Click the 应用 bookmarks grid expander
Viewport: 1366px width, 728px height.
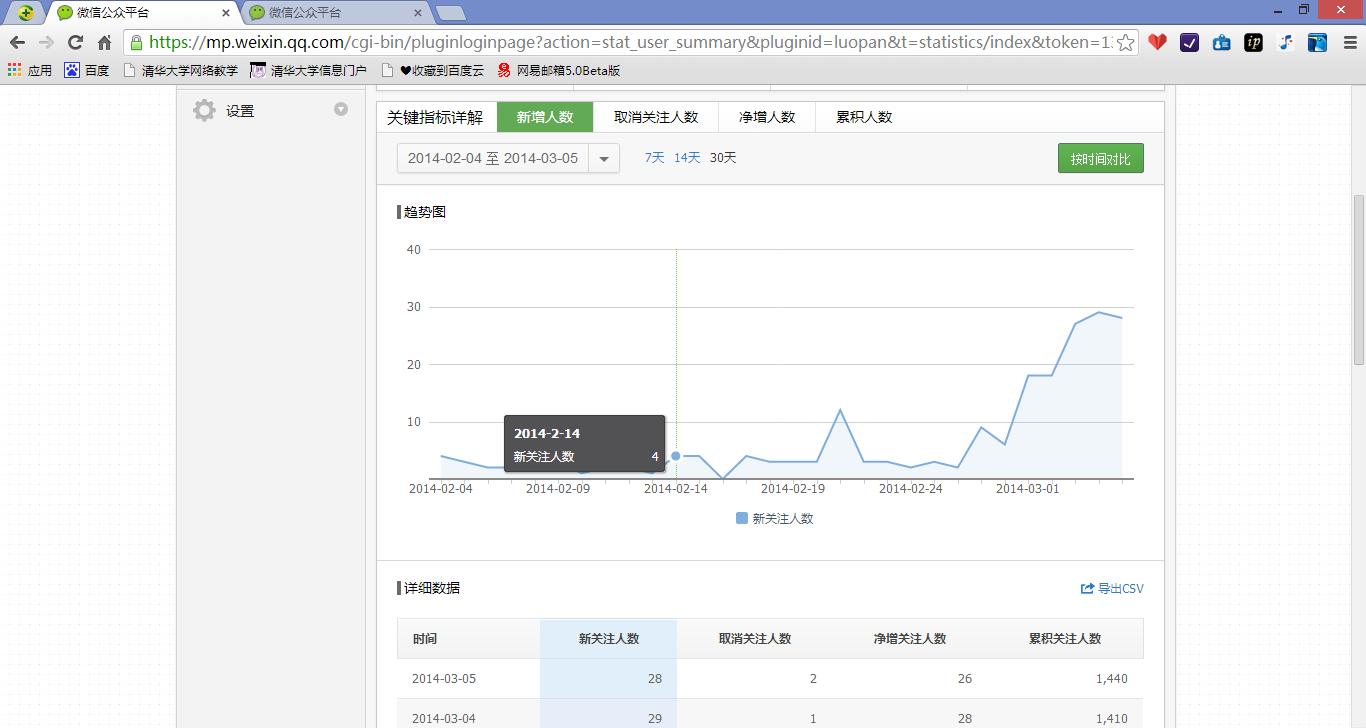[x=13, y=69]
